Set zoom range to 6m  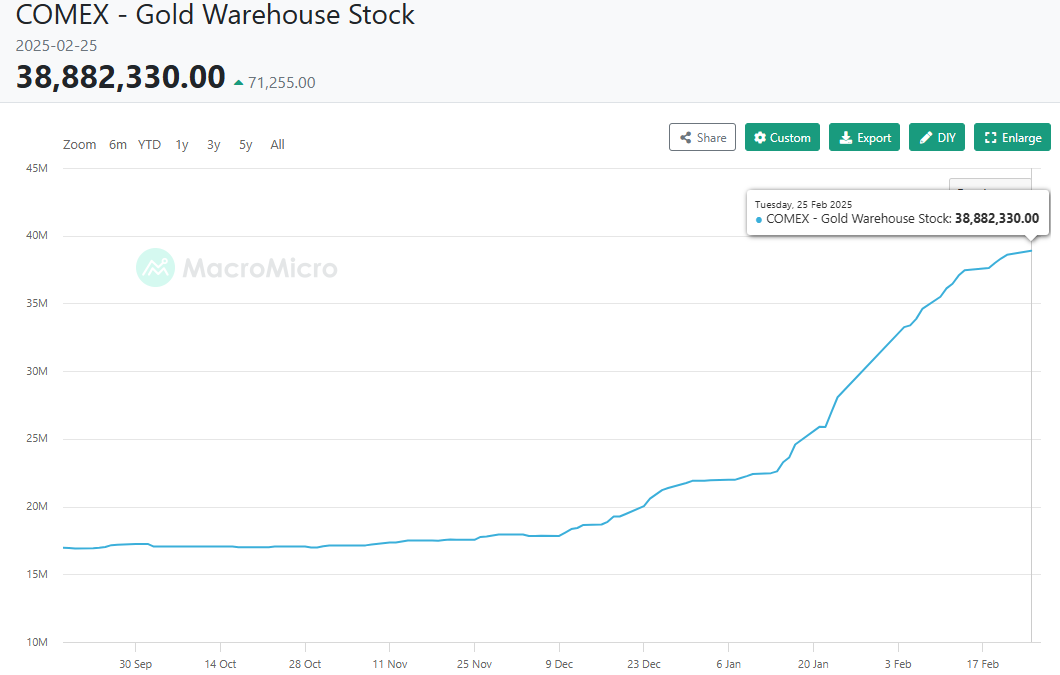click(118, 145)
